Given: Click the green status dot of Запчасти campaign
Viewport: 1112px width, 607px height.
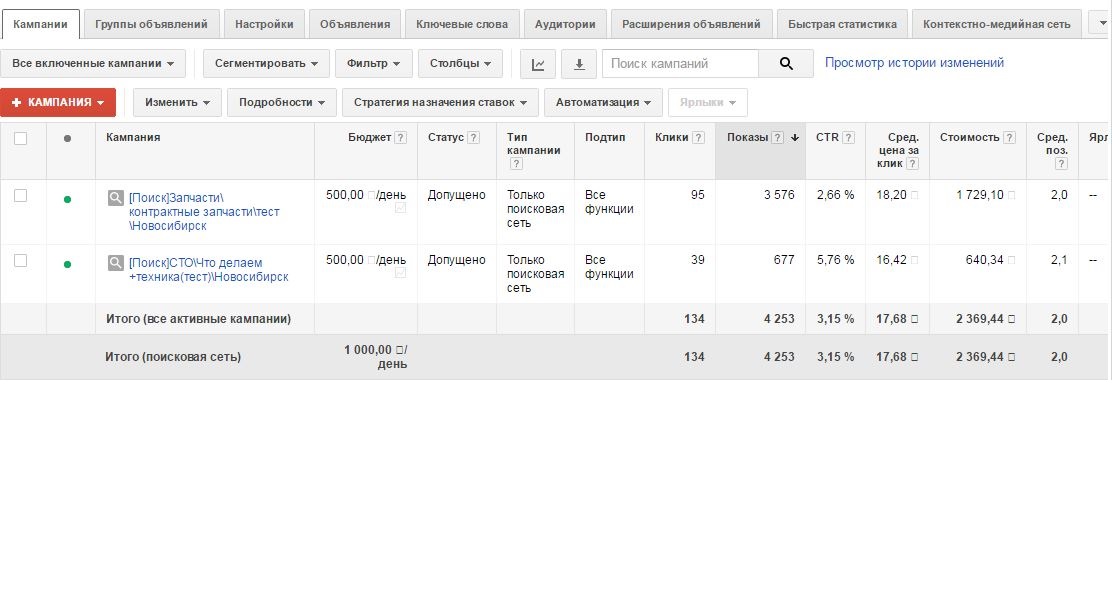Looking at the screenshot, I should point(67,199).
